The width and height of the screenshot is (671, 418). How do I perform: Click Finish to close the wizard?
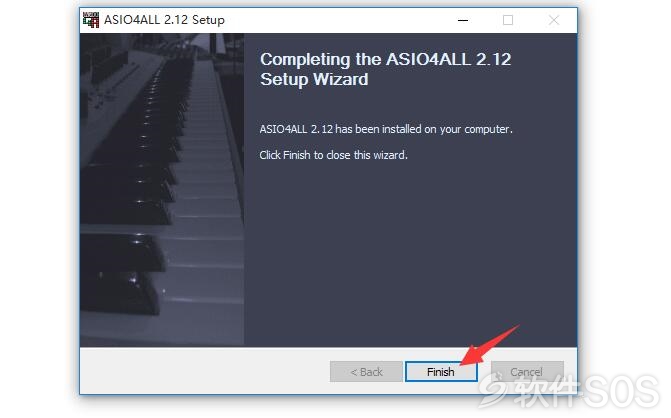pos(441,371)
